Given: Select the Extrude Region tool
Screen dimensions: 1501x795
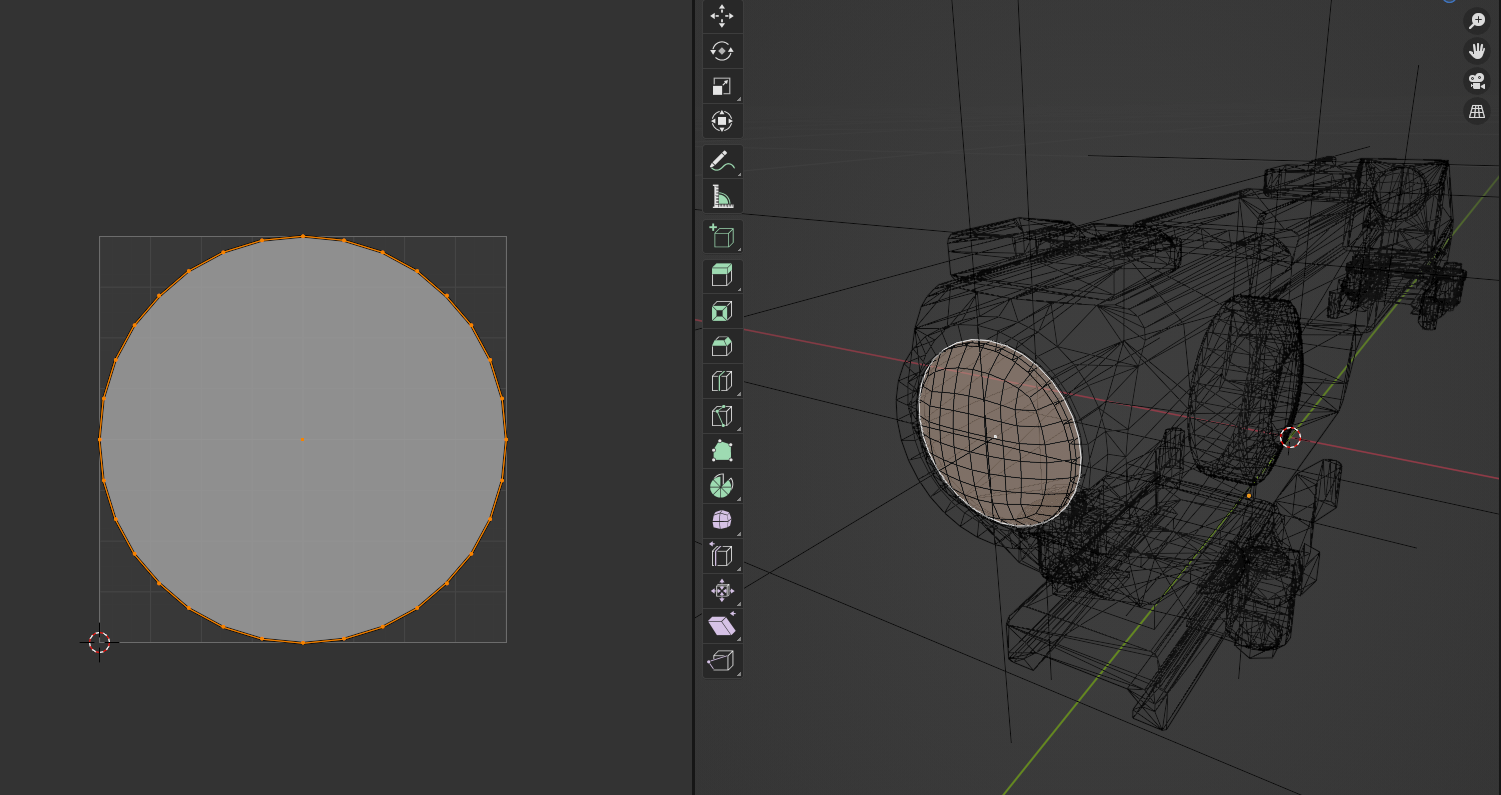Looking at the screenshot, I should pyautogui.click(x=722, y=276).
